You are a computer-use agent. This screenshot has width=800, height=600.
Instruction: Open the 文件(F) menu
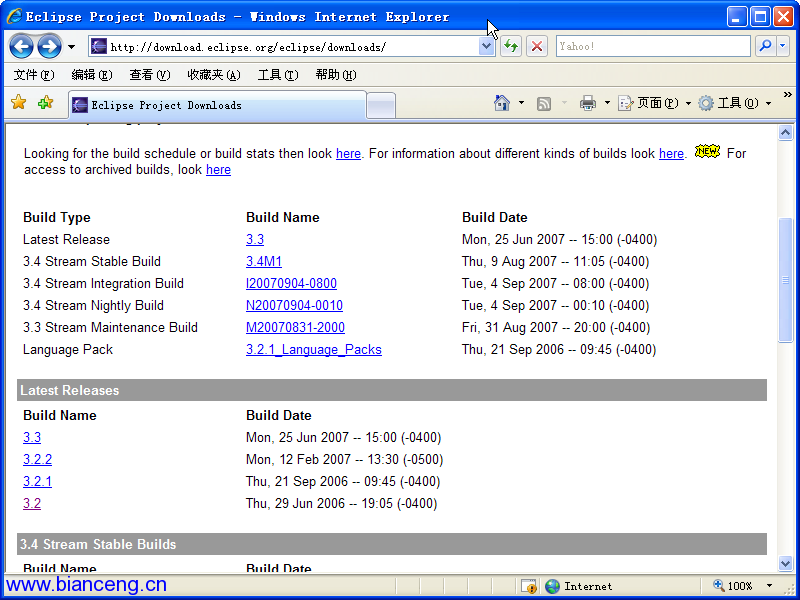[x=34, y=75]
